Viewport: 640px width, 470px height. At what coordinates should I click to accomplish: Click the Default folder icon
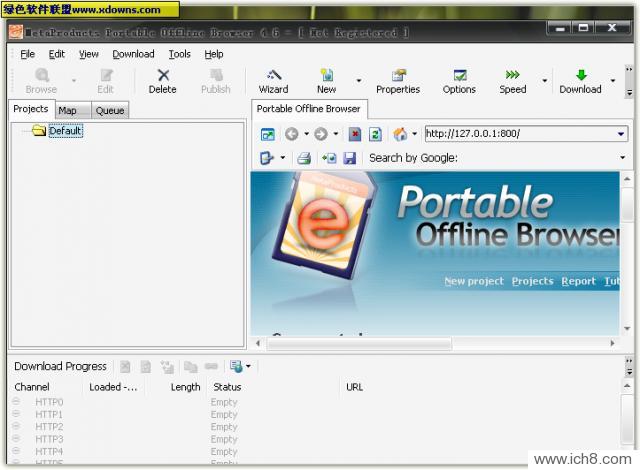[x=39, y=131]
